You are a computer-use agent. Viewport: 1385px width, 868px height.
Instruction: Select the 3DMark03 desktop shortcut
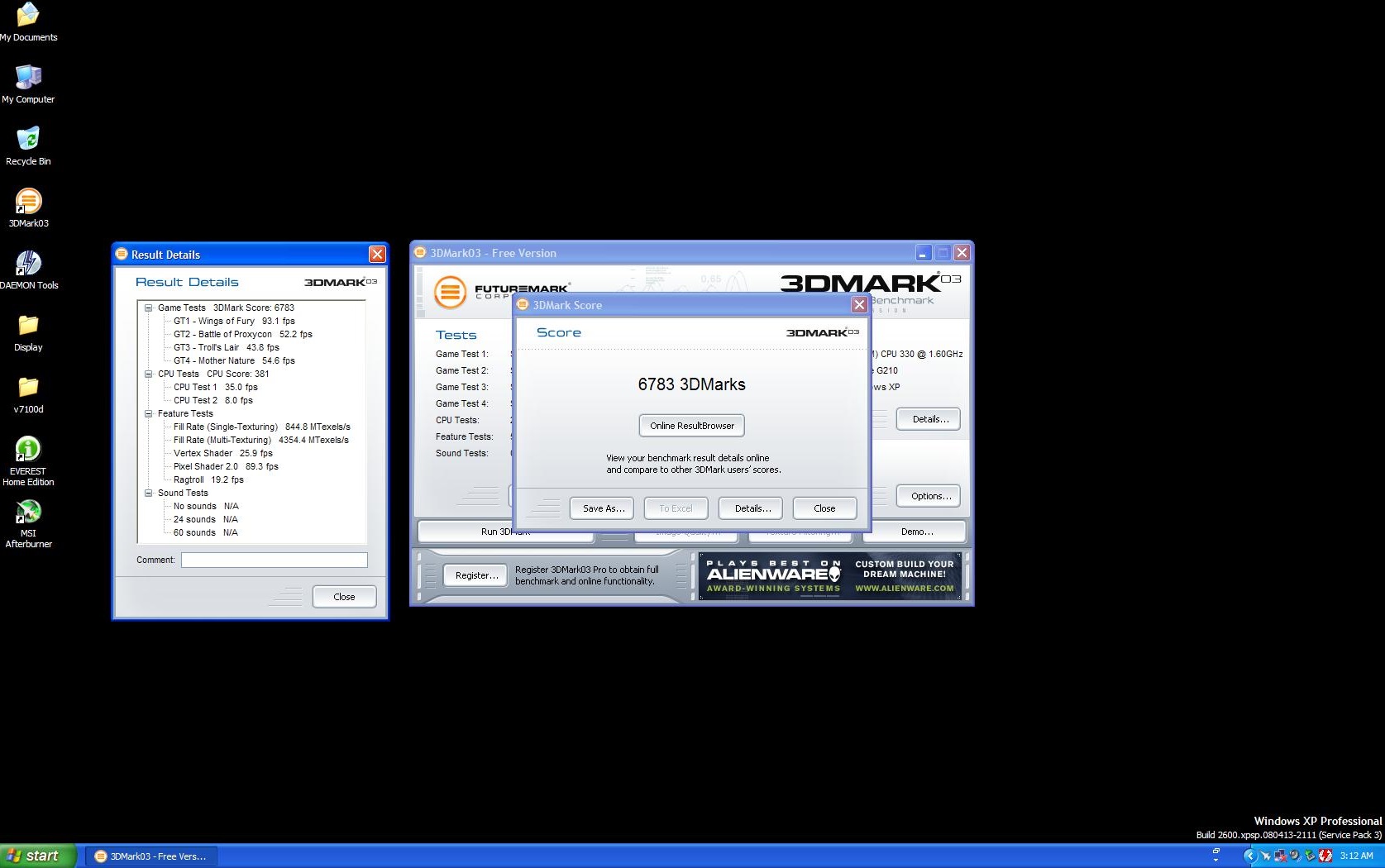point(28,208)
